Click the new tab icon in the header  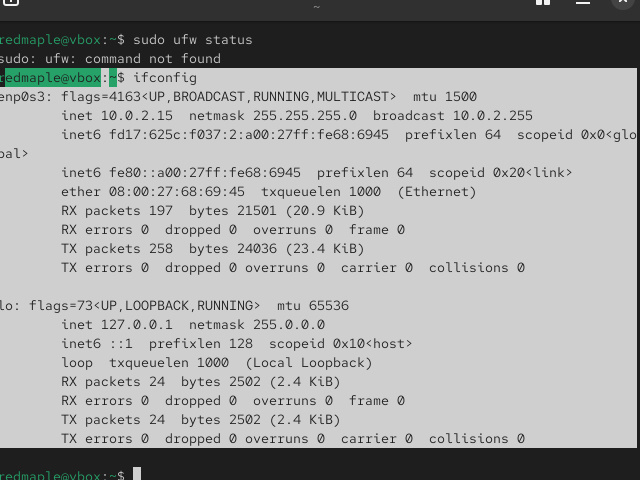pos(10,3)
